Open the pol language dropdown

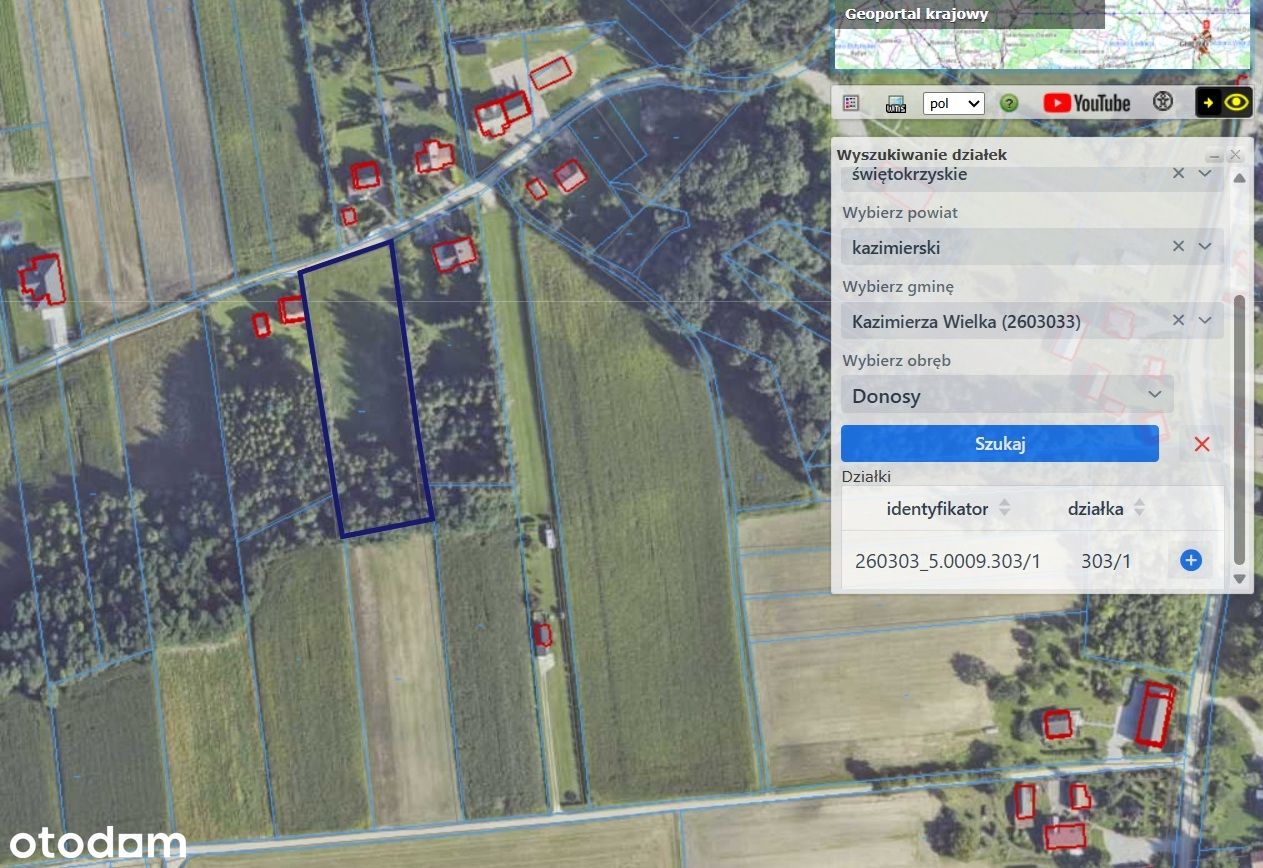coord(954,103)
